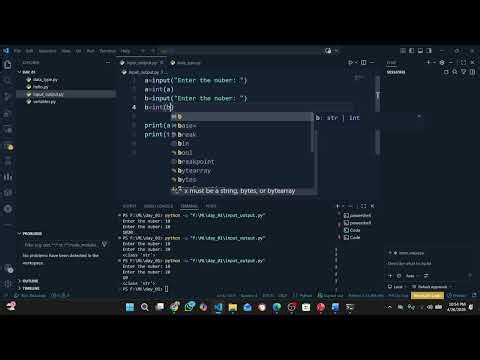Image resolution: width=480 pixels, height=360 pixels.
Task: Open taskbar Search icon
Action: click(x=145, y=307)
